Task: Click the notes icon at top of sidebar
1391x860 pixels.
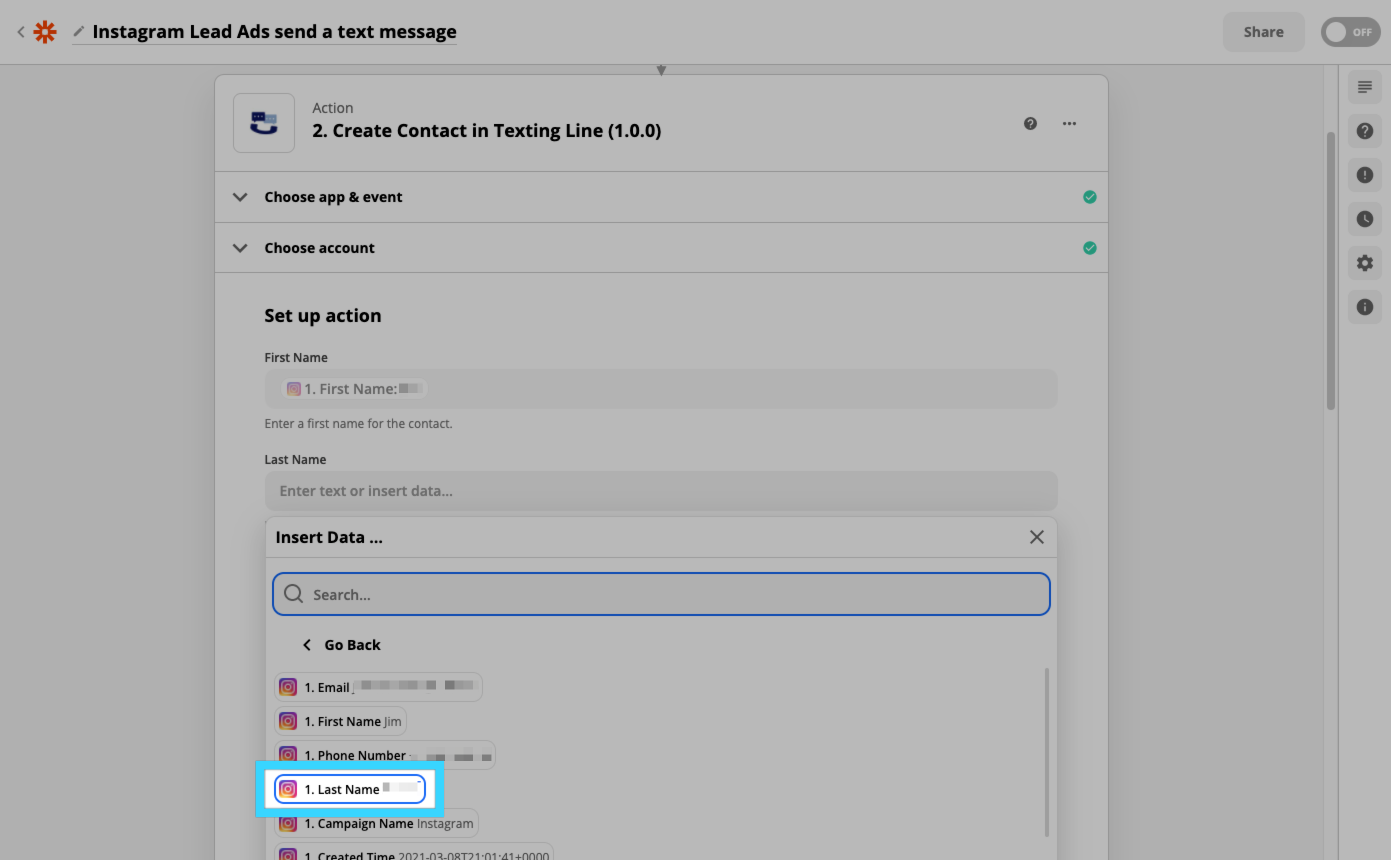Action: pyautogui.click(x=1364, y=86)
